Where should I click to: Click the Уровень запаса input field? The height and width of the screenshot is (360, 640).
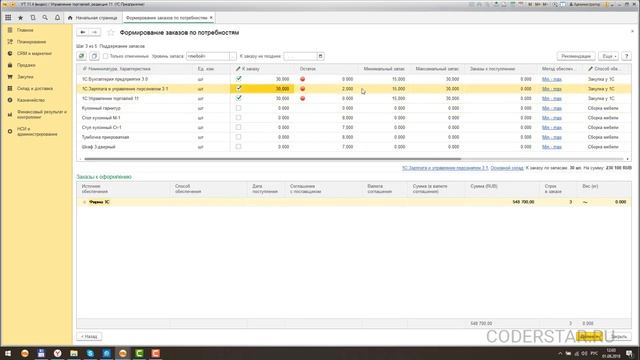click(208, 56)
